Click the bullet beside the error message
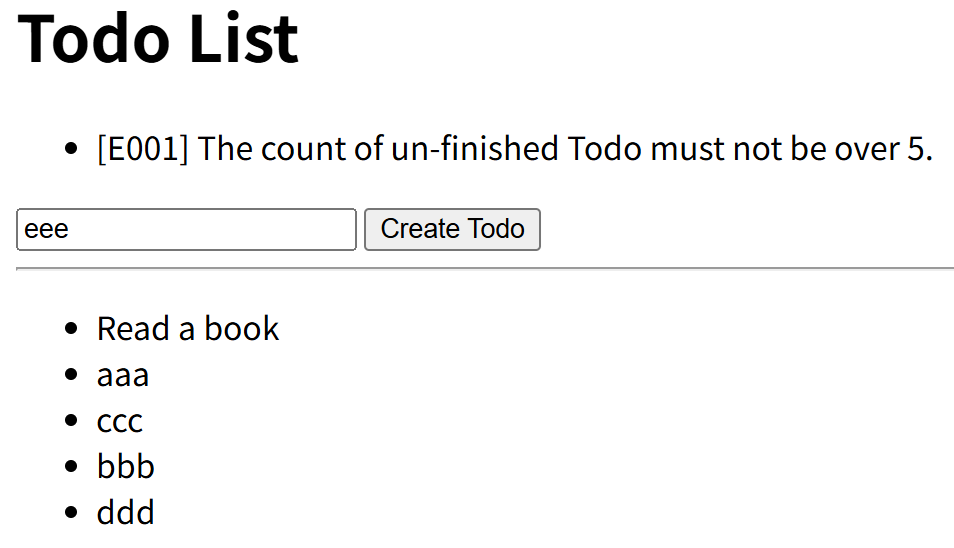This screenshot has width=954, height=548. point(70,150)
